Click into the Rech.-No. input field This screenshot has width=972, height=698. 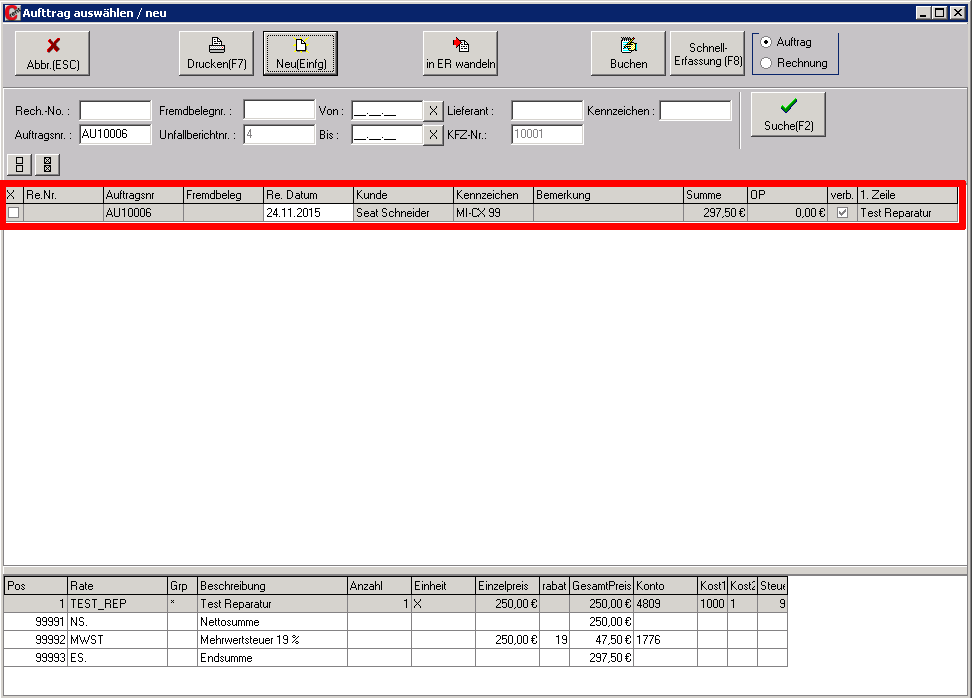tap(115, 111)
